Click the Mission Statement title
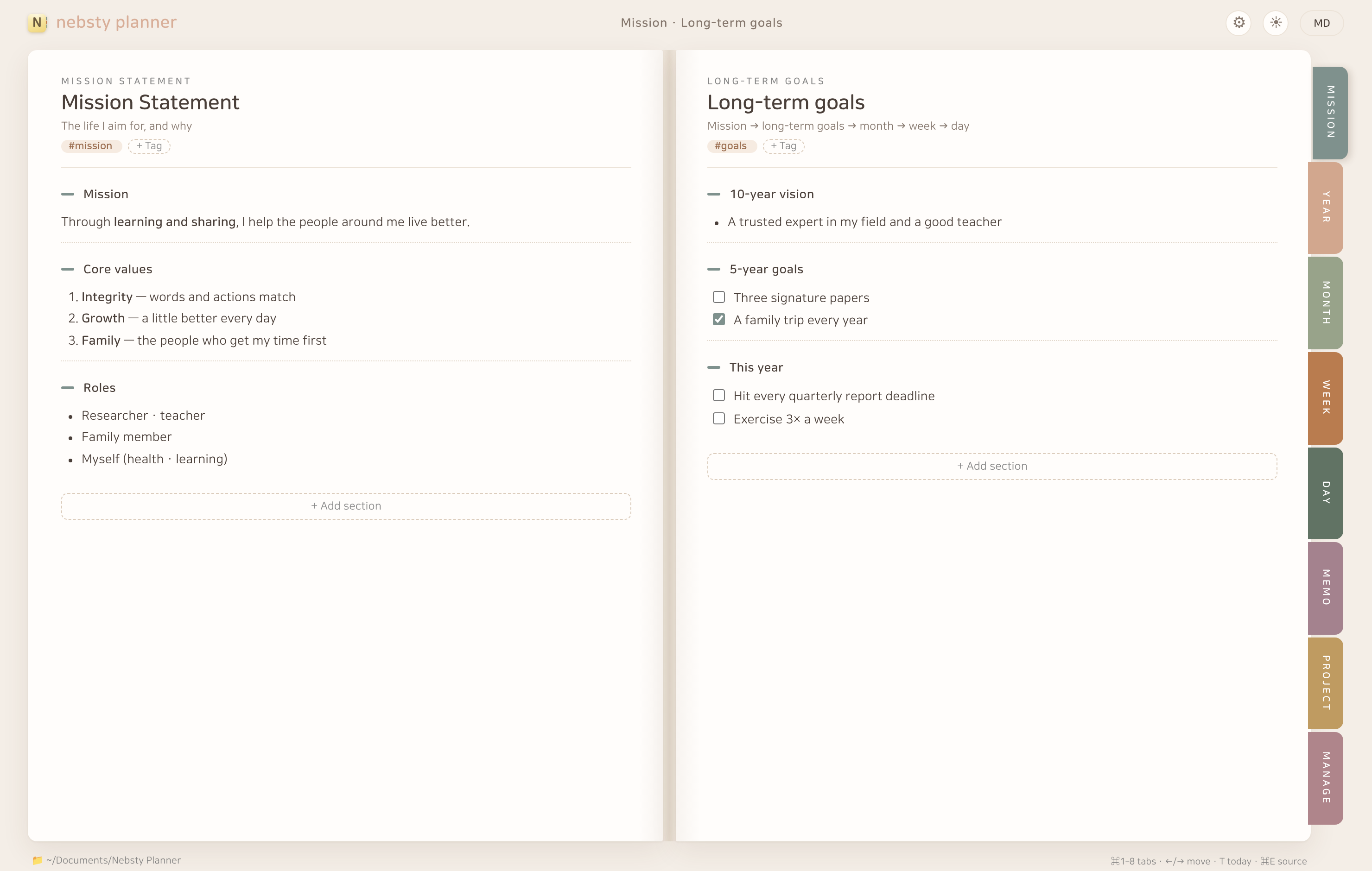 click(151, 102)
